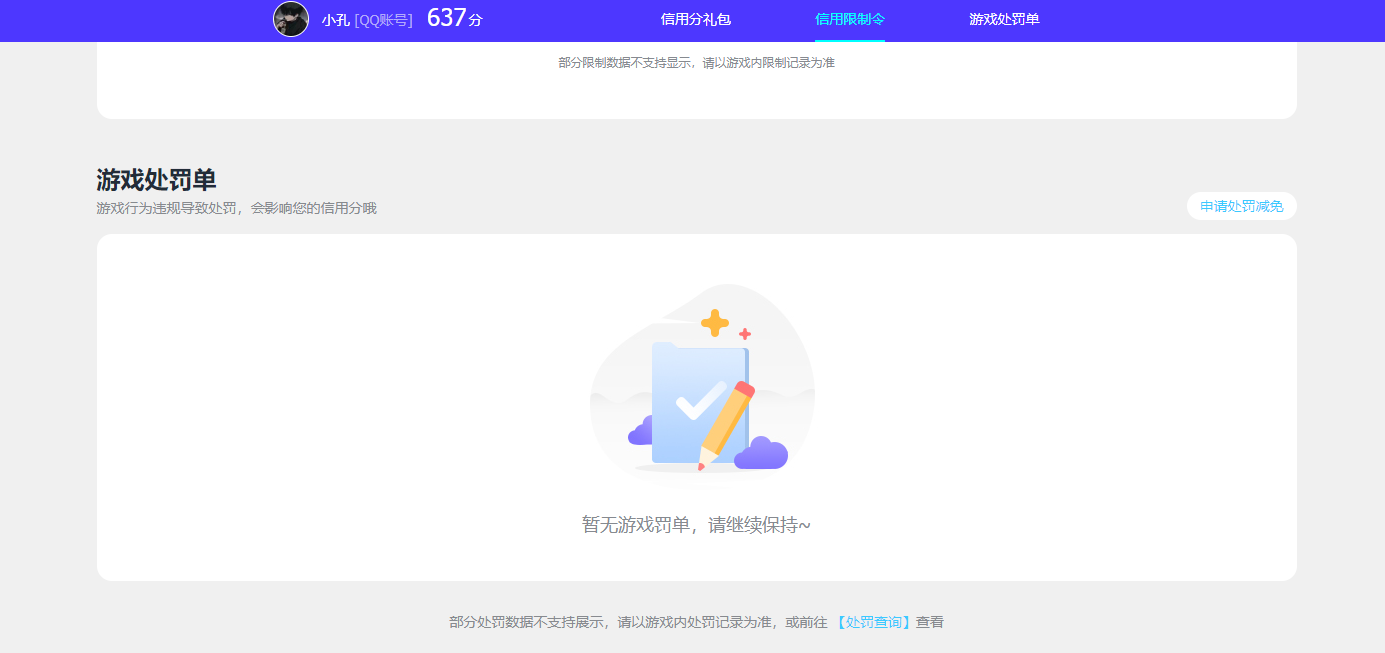Click the 查看 text after the penalty link
This screenshot has width=1385, height=653.
click(930, 621)
